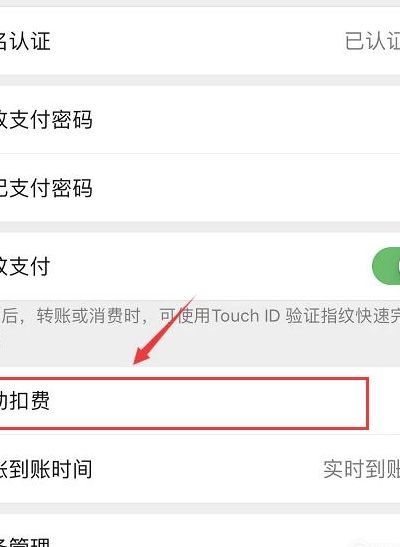Click the red arrow annotation pointing at 自动扣费
Image resolution: width=400 pixels, height=547 pixels.
tap(164, 330)
